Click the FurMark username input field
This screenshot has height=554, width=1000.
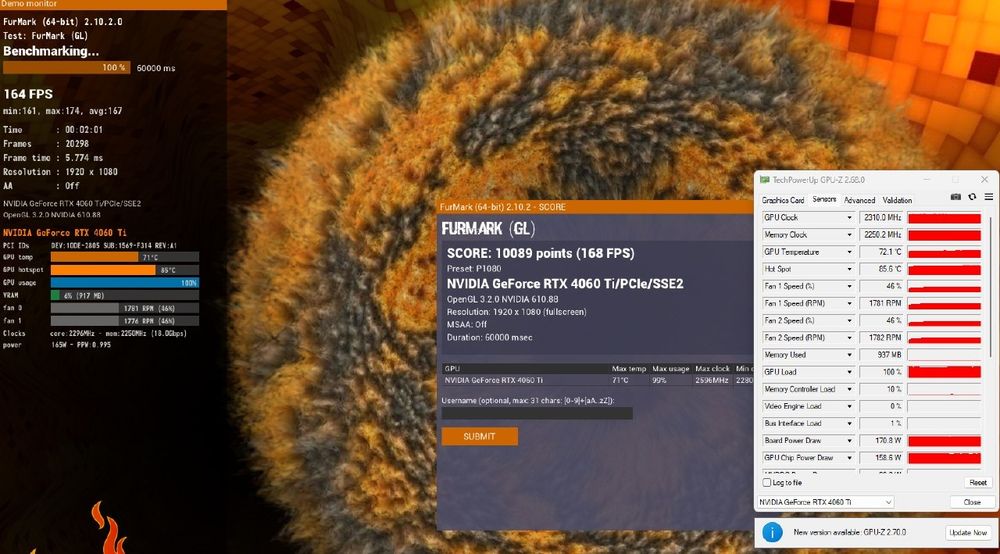(537, 414)
